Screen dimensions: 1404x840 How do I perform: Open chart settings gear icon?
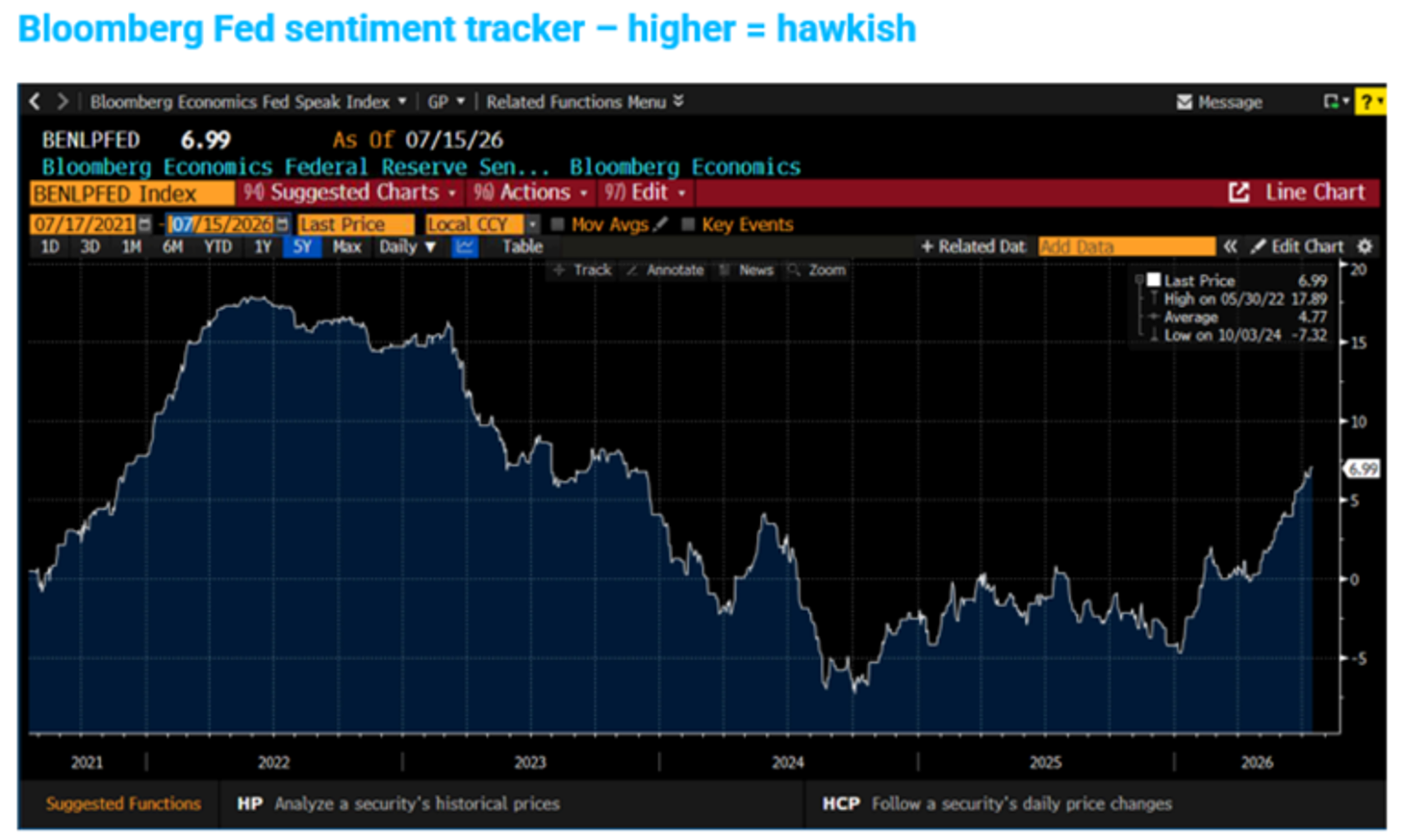pyautogui.click(x=1364, y=246)
